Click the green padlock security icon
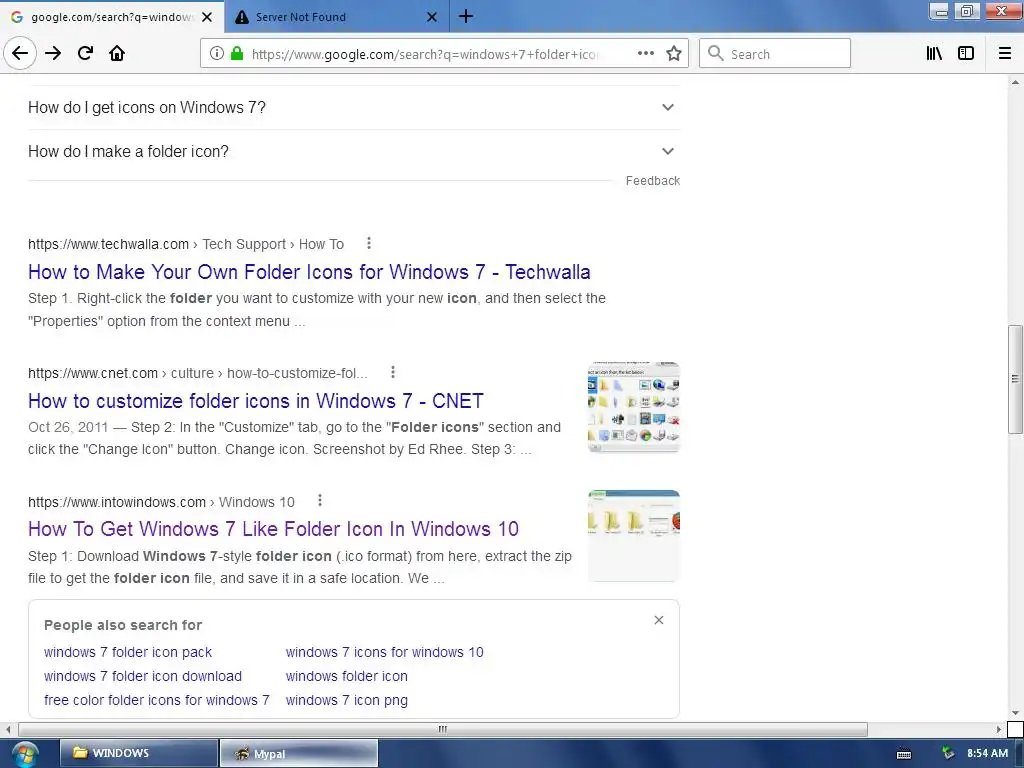The image size is (1024, 768). [x=237, y=54]
